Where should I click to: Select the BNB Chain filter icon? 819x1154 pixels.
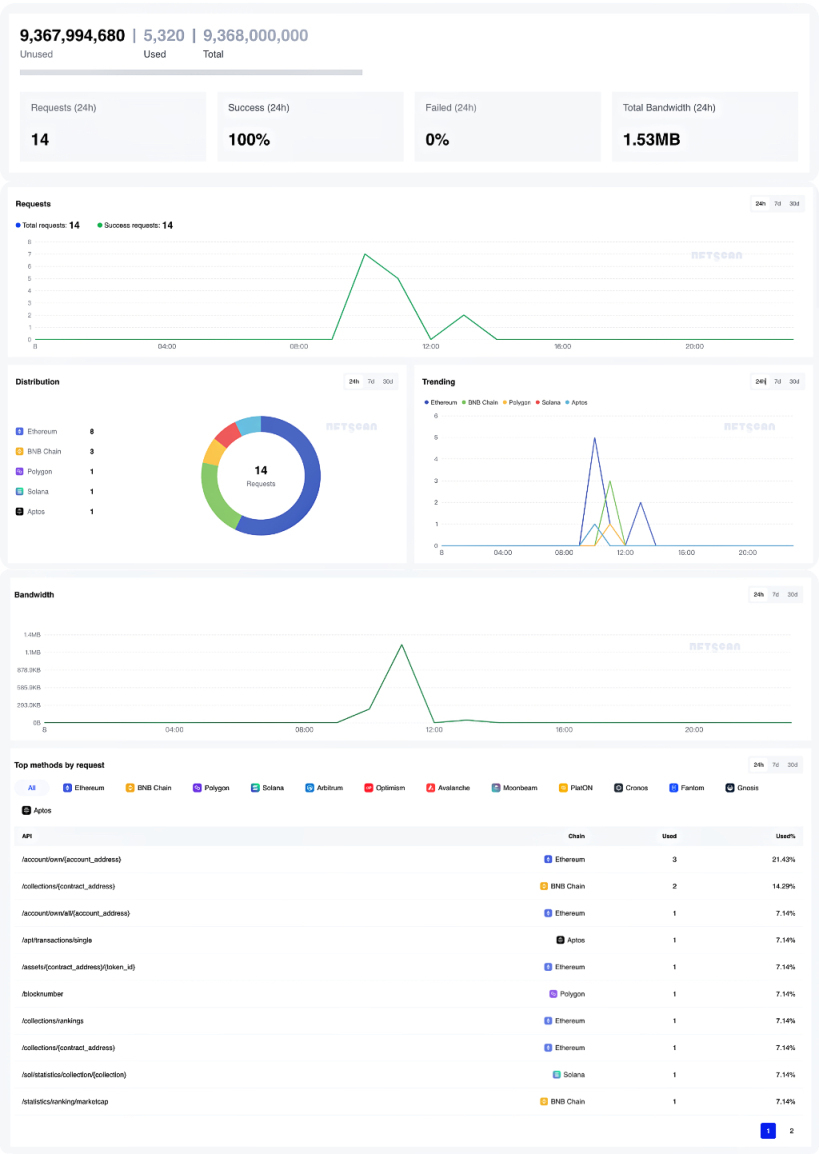point(130,787)
